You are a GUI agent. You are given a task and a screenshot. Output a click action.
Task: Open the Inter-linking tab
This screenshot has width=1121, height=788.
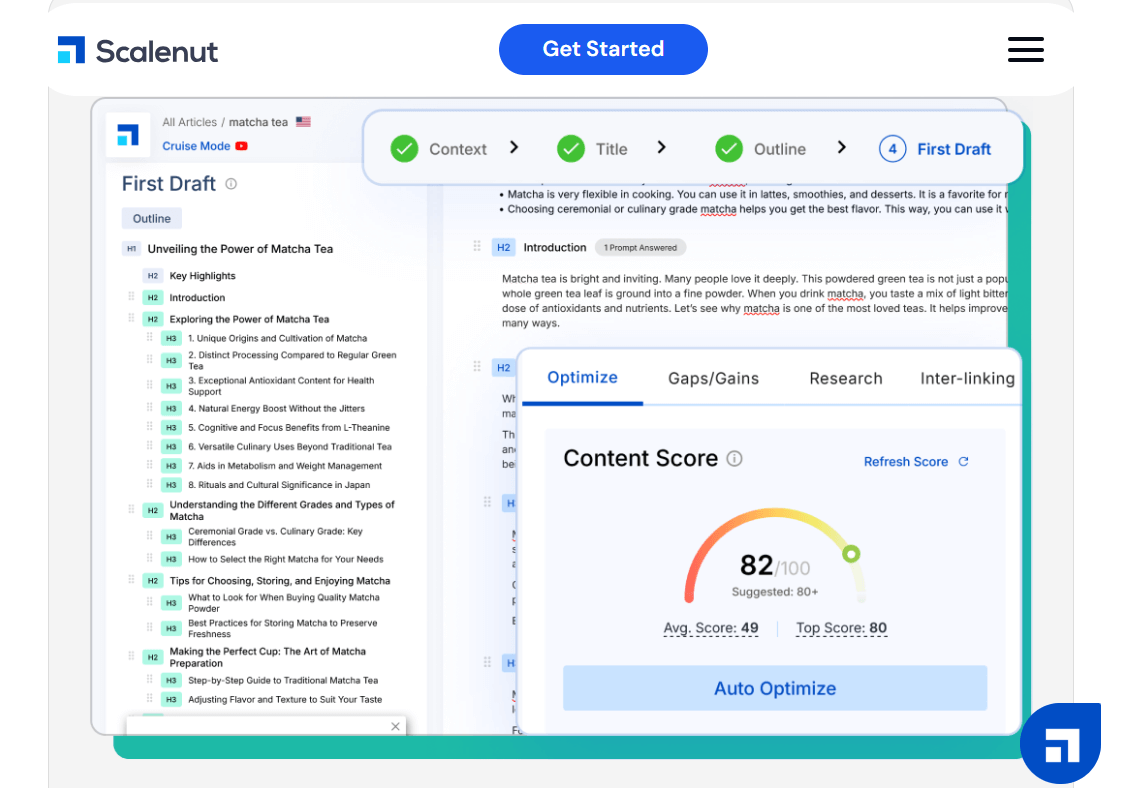point(967,378)
